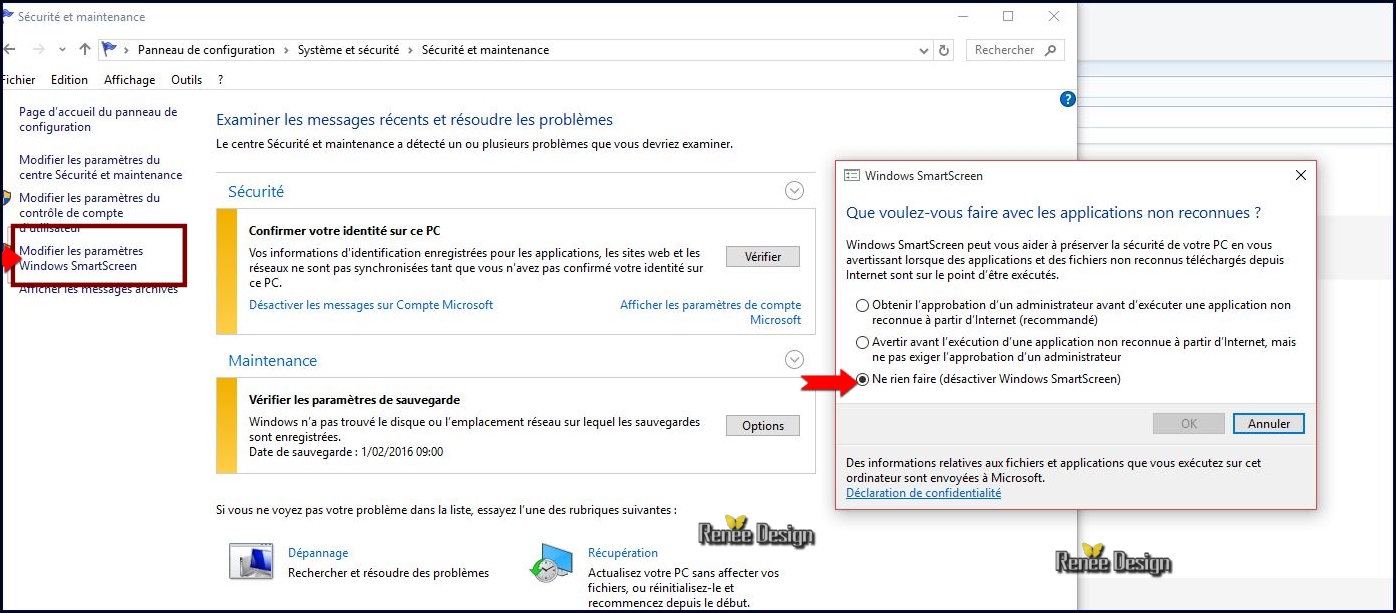Click Désactiver les messages sur Compte Microsoft
Image resolution: width=1396 pixels, height=613 pixels.
(x=371, y=305)
